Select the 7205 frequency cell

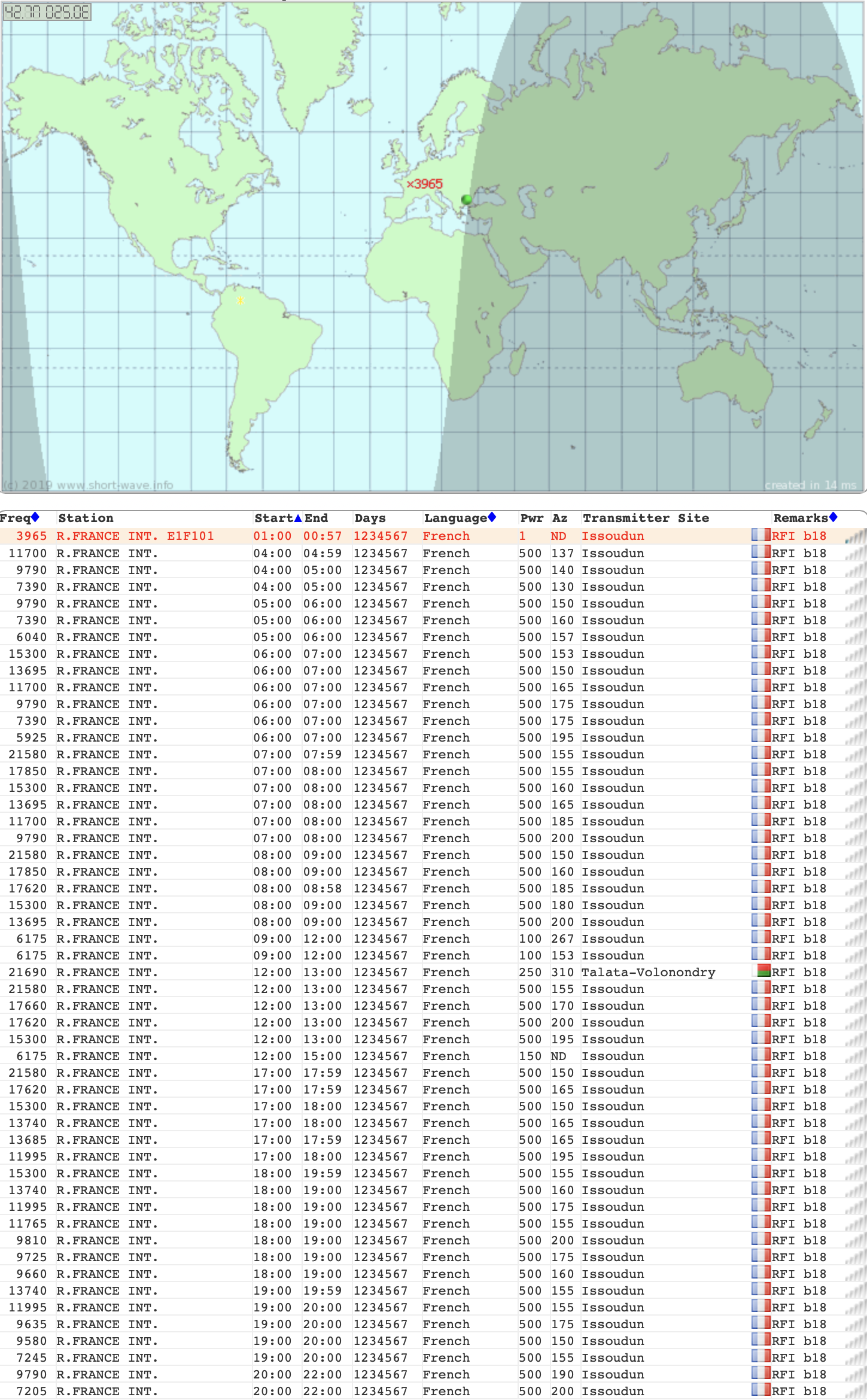[31, 1391]
